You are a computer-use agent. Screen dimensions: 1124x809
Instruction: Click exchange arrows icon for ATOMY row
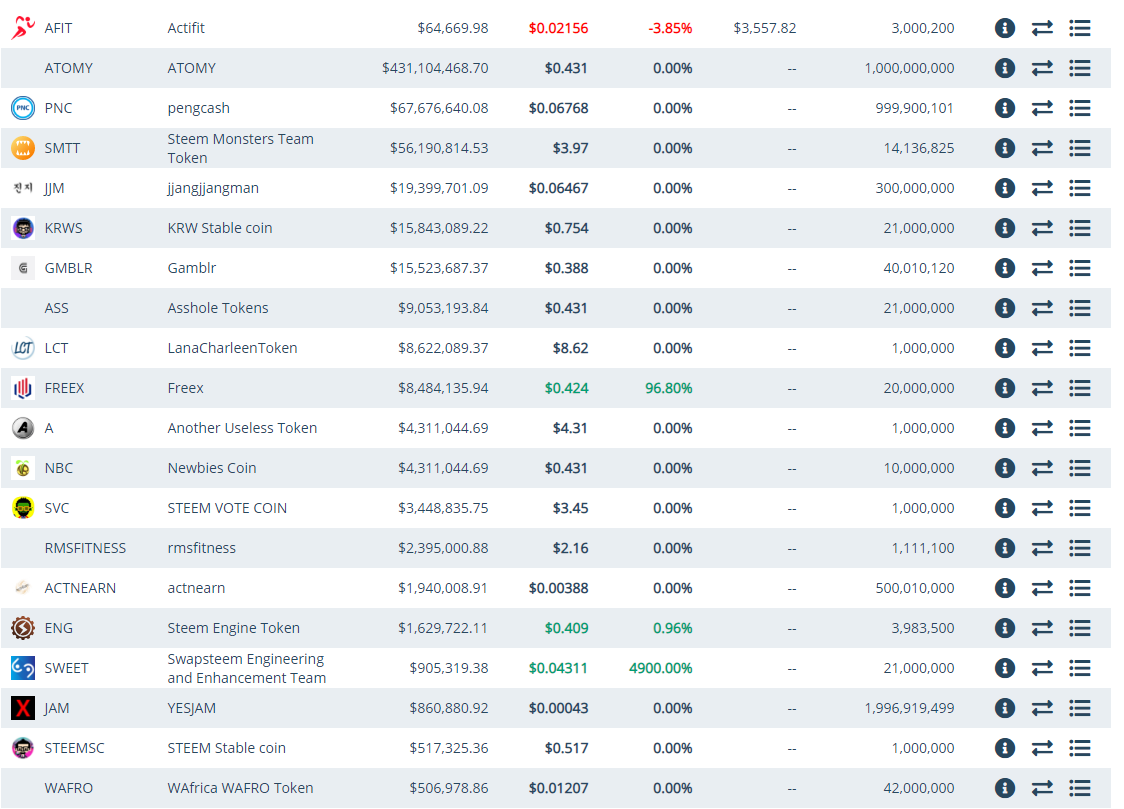click(1042, 68)
